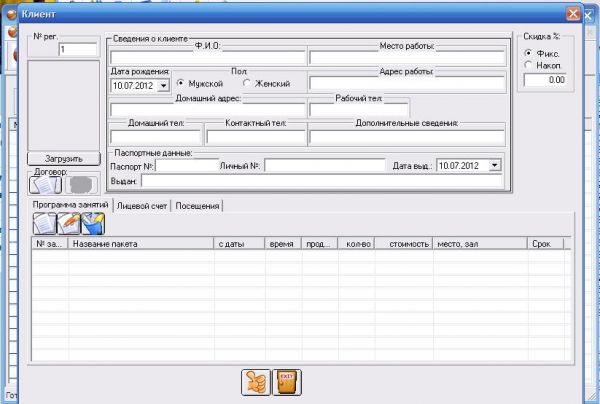Click the new document icon under Программа занятий
Screen dimensions: 600x404
click(46, 225)
